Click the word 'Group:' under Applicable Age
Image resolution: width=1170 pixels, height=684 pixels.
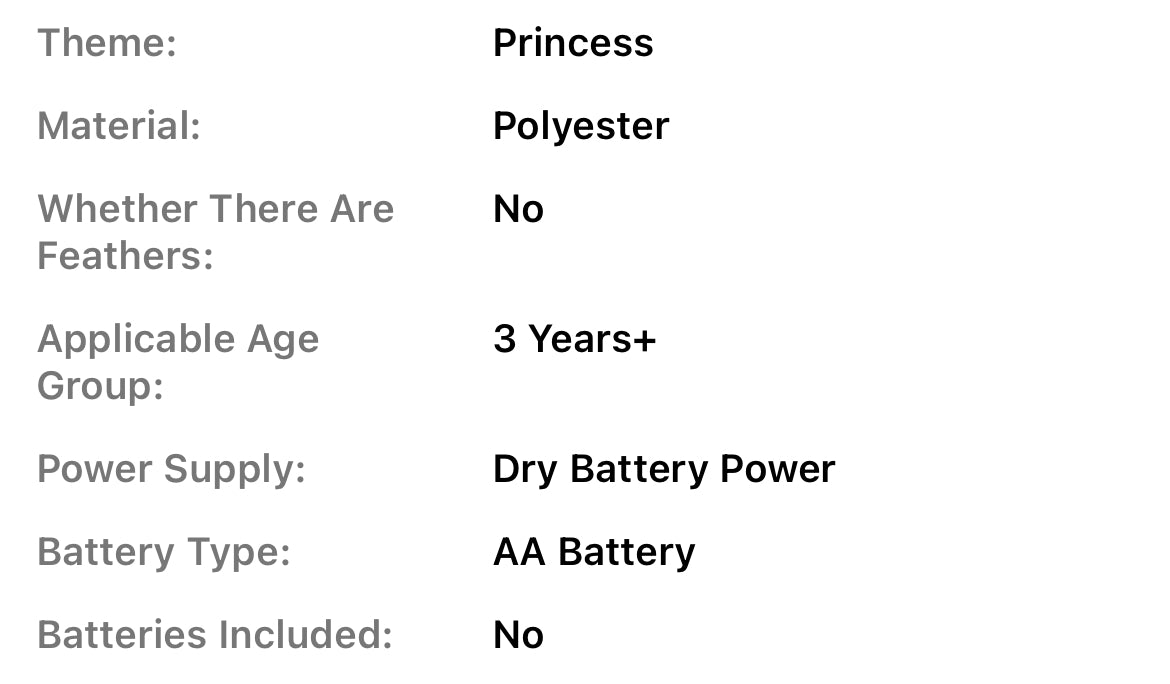[100, 386]
